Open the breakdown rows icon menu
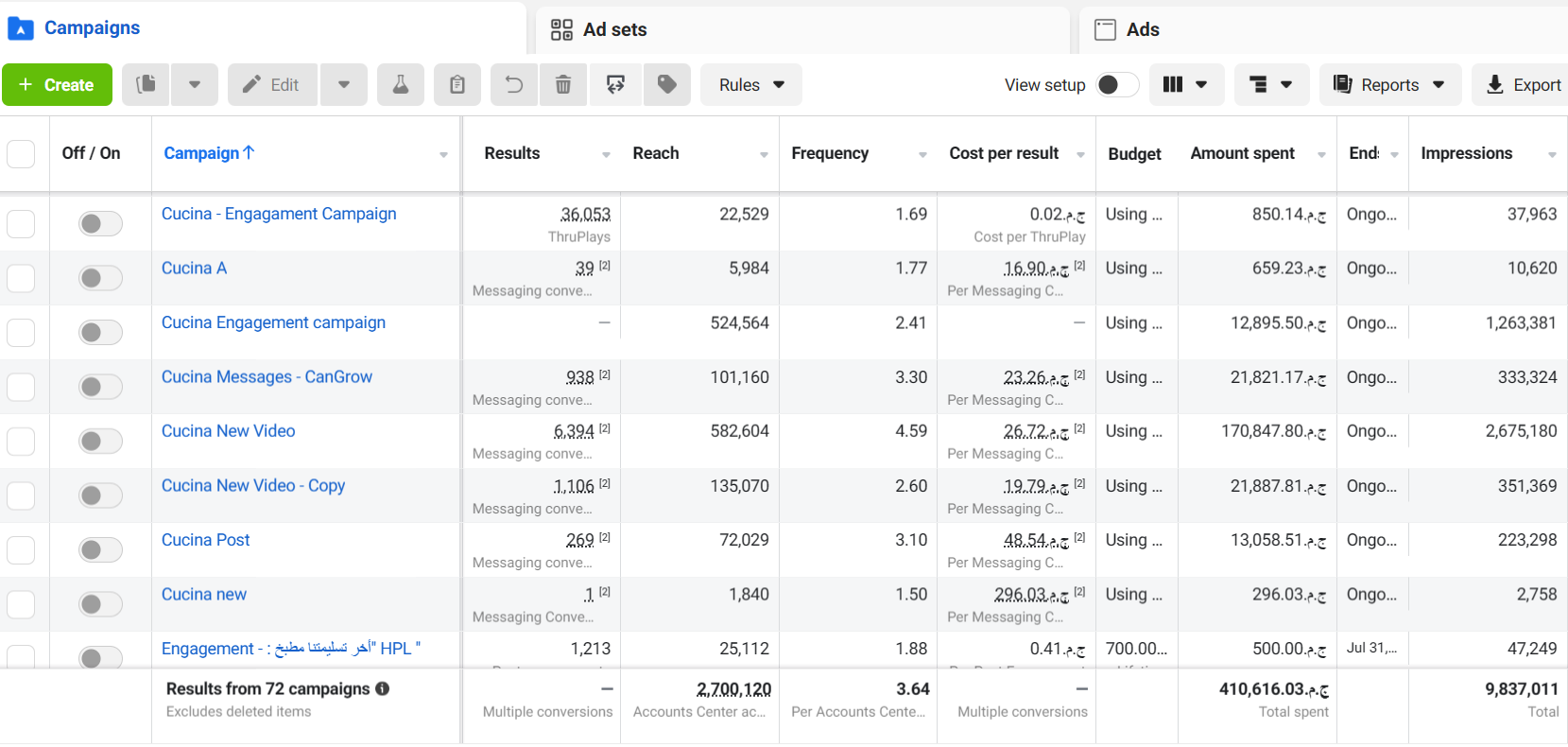Image resolution: width=1568 pixels, height=747 pixels. [x=1271, y=85]
